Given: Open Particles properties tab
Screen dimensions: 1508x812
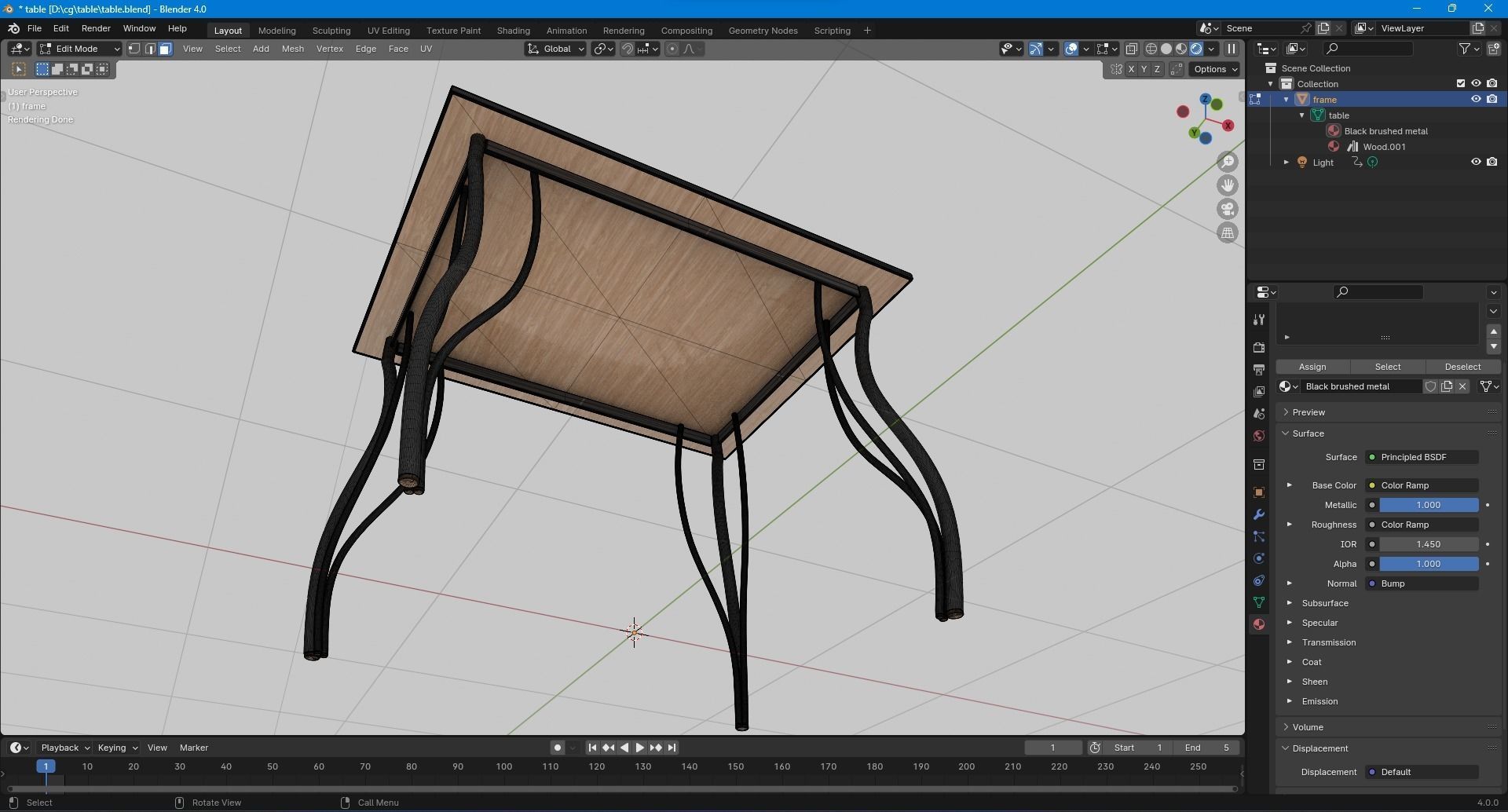Looking at the screenshot, I should (x=1259, y=536).
